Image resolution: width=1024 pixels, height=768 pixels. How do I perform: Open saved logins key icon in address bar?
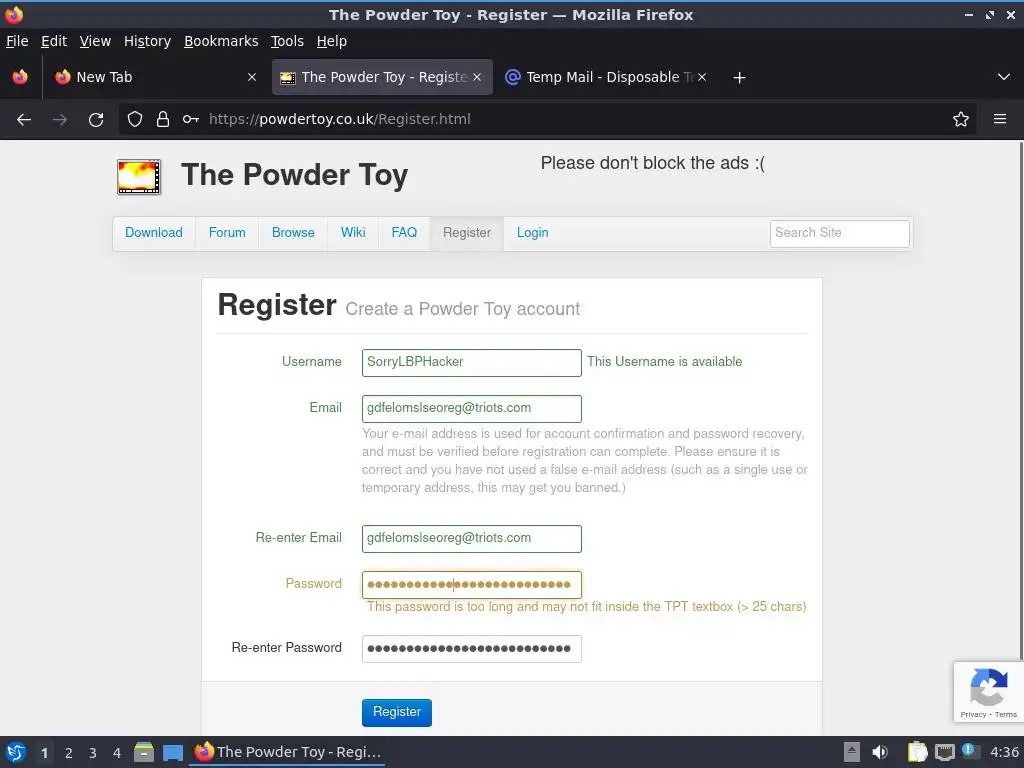click(190, 119)
